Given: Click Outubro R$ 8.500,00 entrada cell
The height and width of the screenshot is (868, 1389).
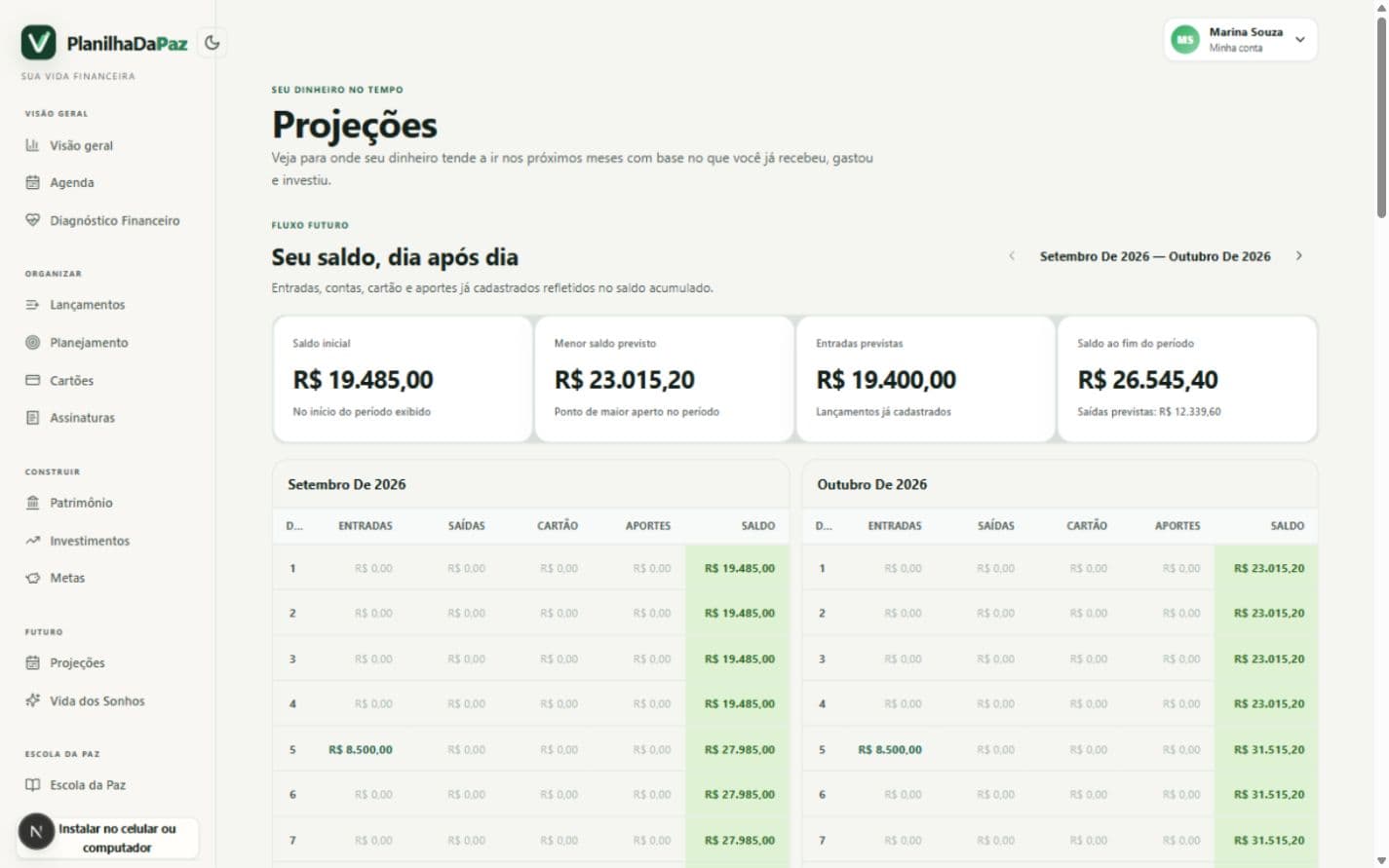Looking at the screenshot, I should click(x=890, y=749).
